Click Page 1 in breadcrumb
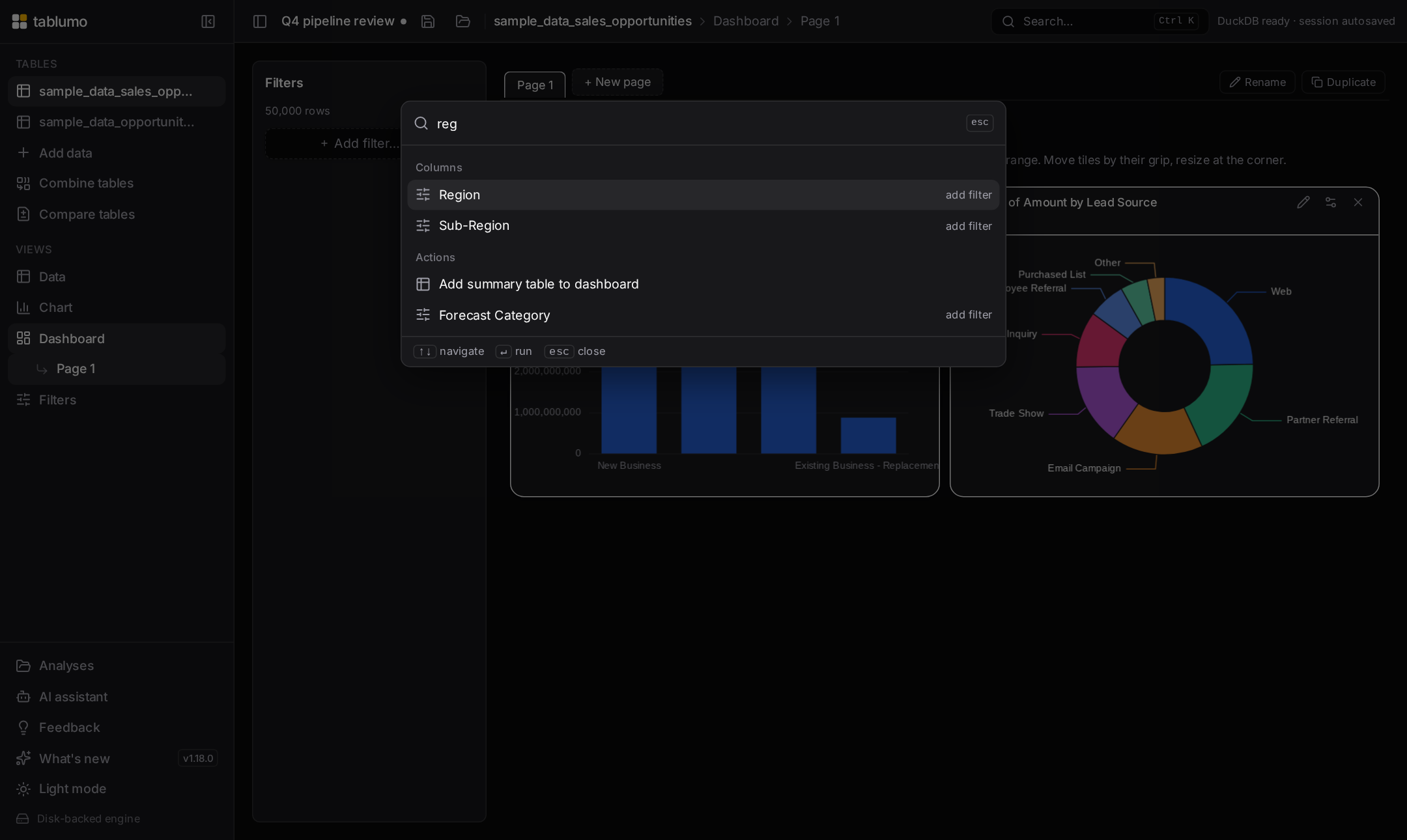This screenshot has height=840, width=1407. pyautogui.click(x=820, y=21)
